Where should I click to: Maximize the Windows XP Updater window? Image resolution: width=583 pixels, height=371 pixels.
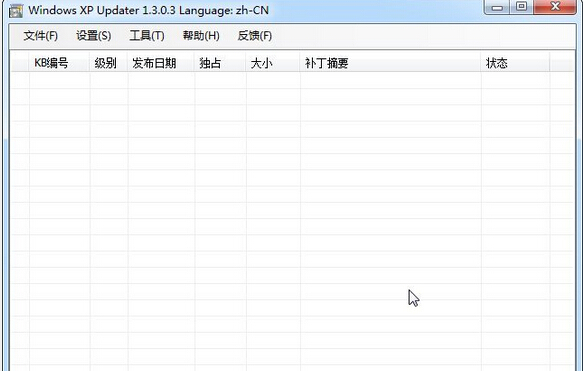pos(522,7)
